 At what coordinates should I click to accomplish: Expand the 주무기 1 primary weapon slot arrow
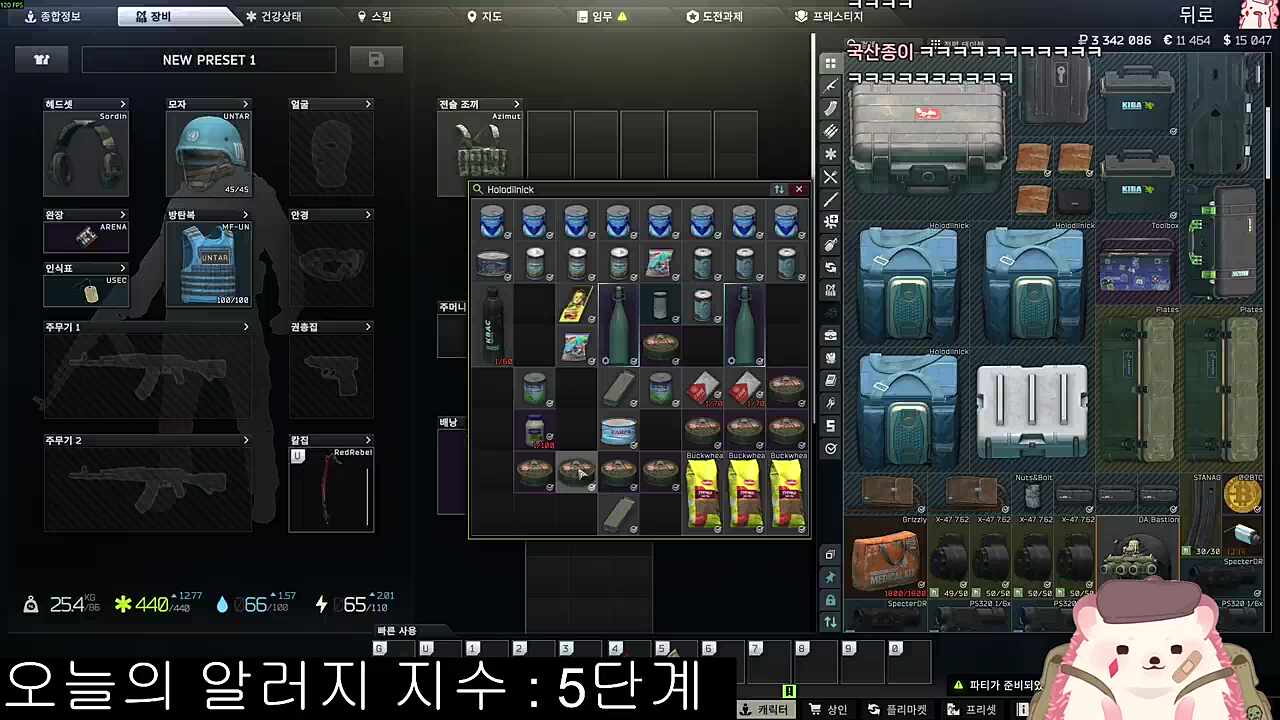pos(245,327)
